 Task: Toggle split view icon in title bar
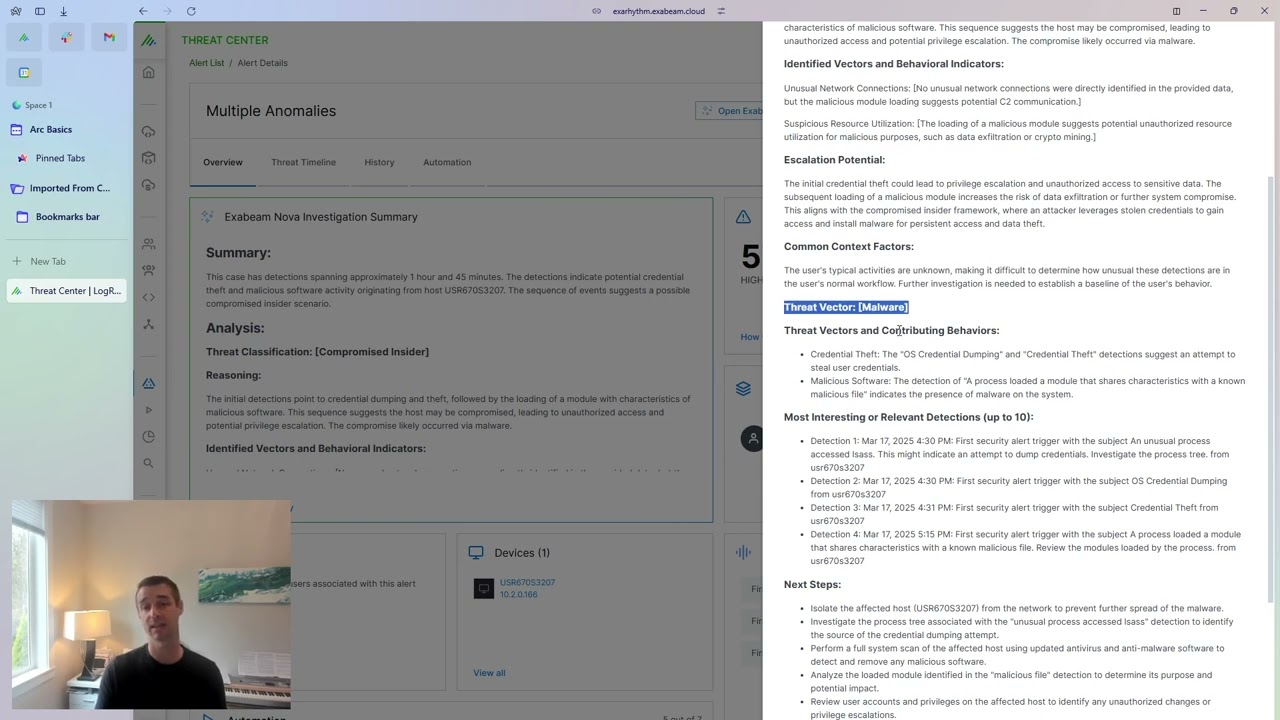tap(1176, 11)
